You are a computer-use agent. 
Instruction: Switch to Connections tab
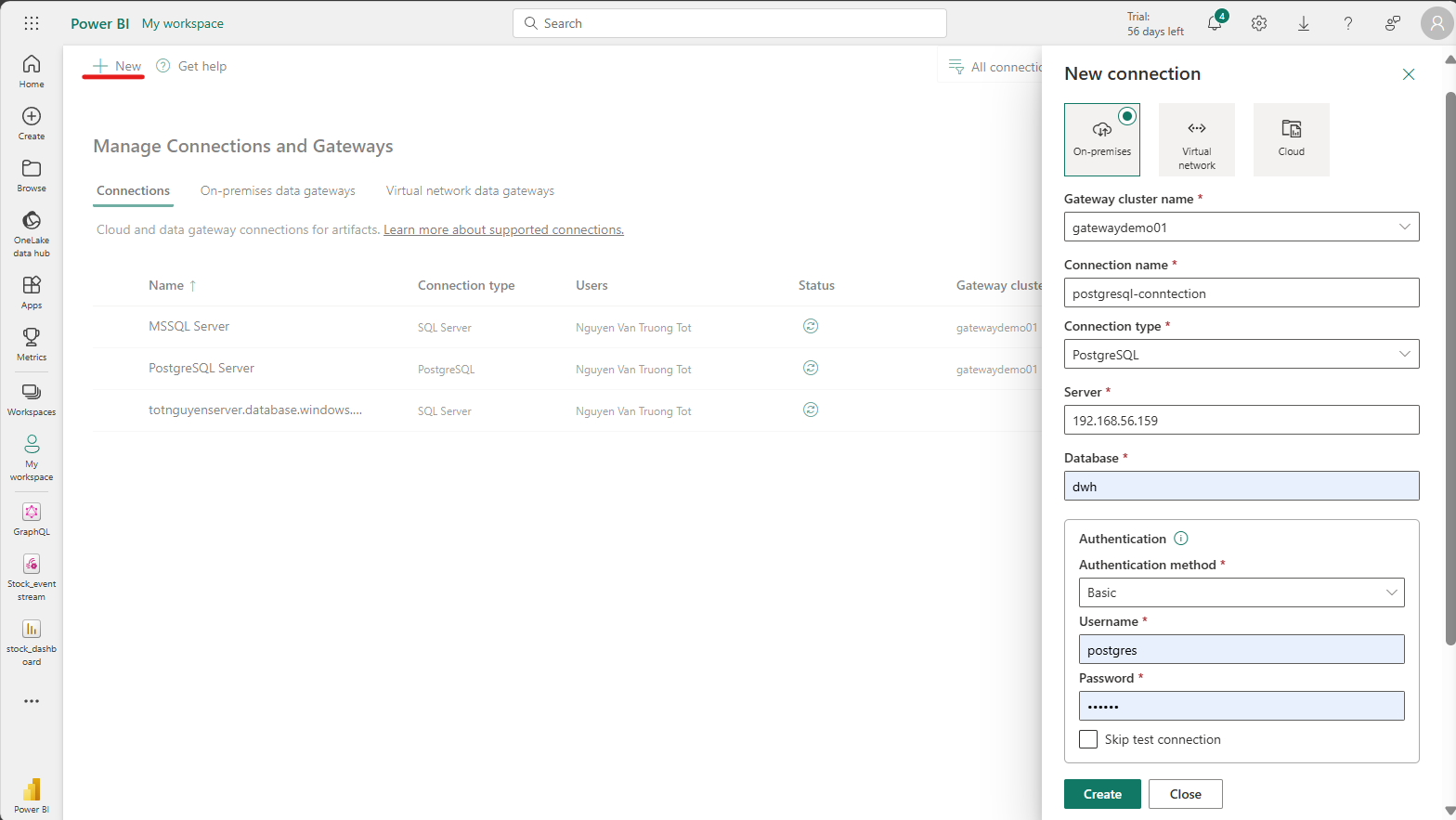134,191
